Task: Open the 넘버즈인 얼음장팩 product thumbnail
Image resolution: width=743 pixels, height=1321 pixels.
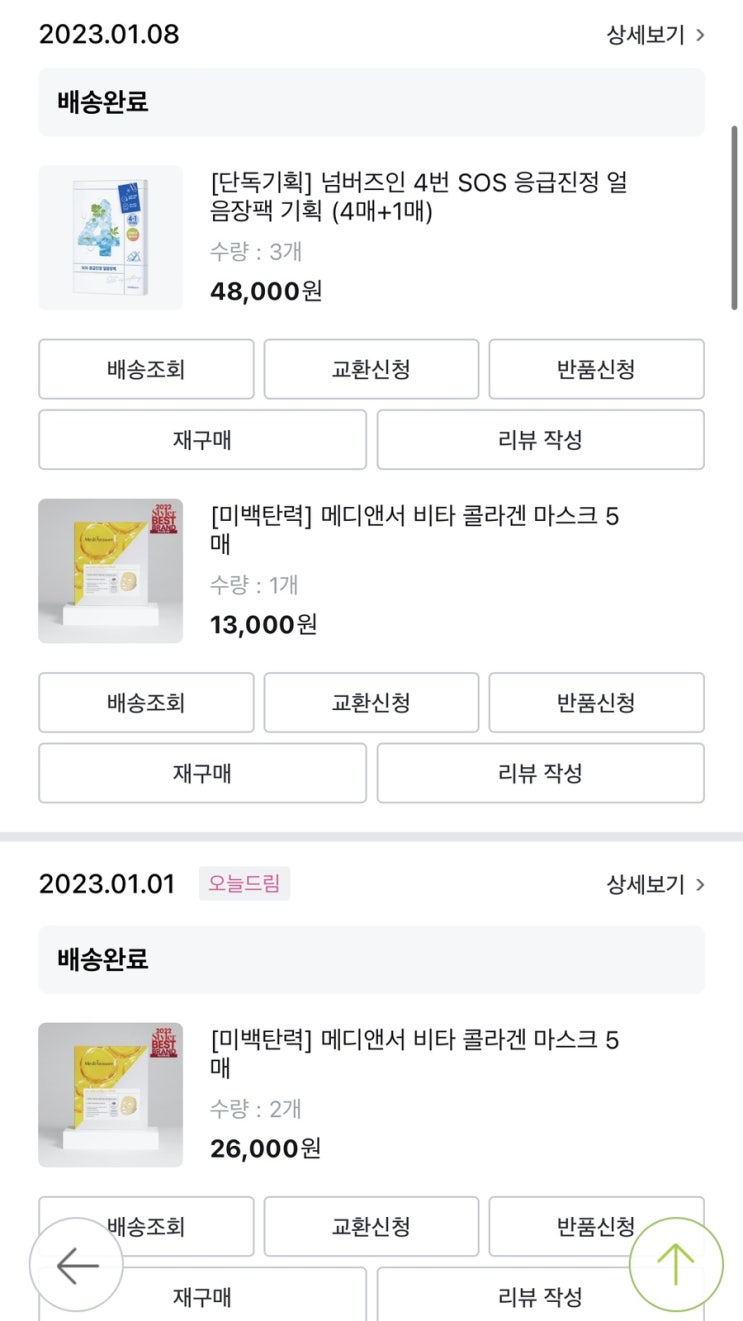Action: [110, 237]
